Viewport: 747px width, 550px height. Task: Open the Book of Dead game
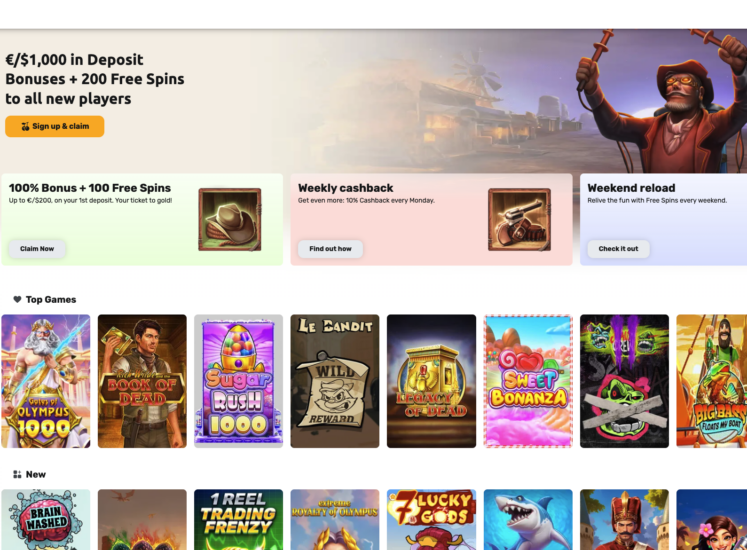click(142, 381)
